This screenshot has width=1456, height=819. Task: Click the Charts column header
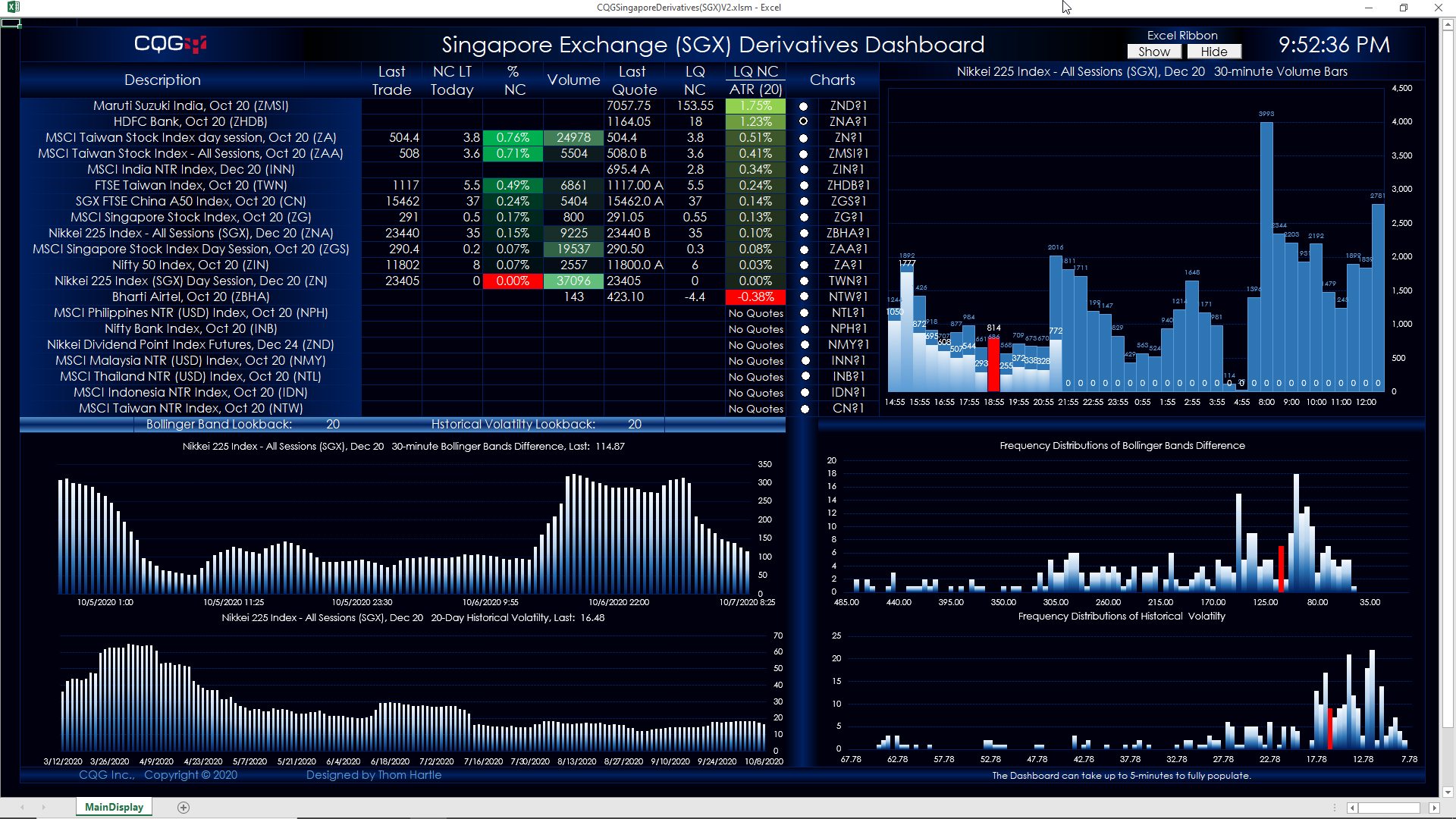833,80
